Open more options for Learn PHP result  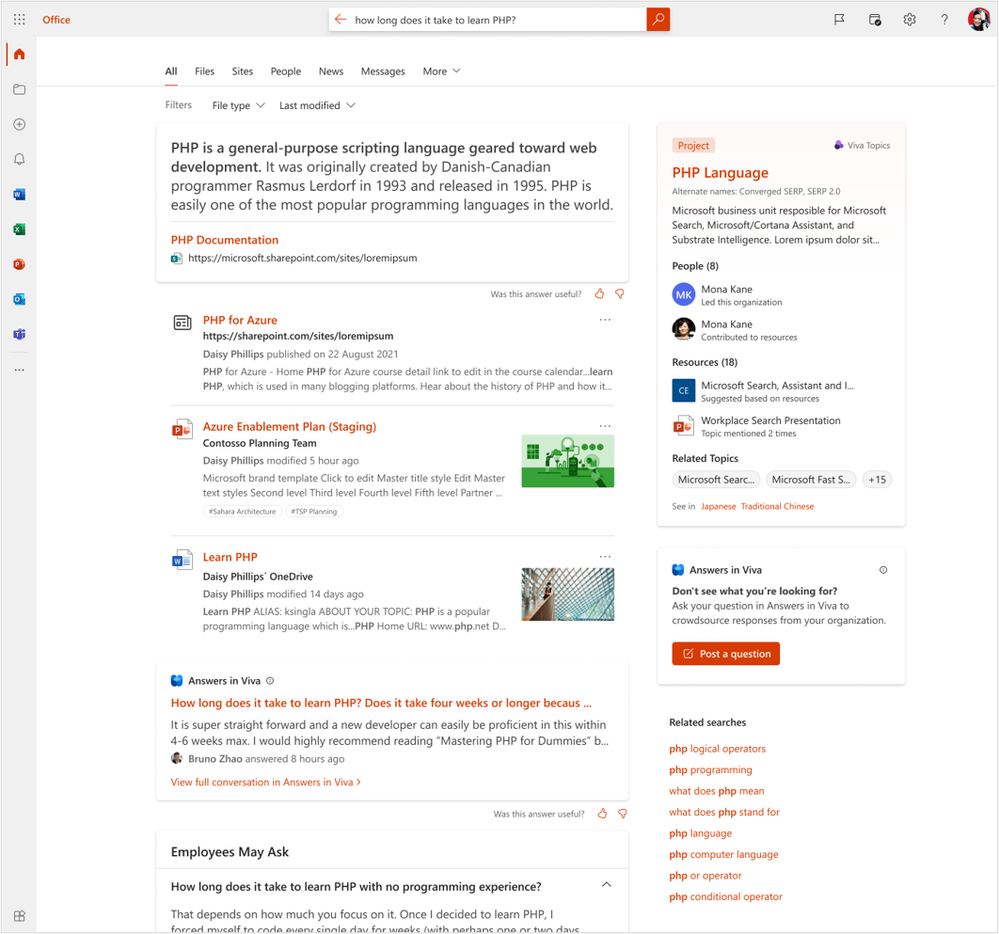click(605, 557)
